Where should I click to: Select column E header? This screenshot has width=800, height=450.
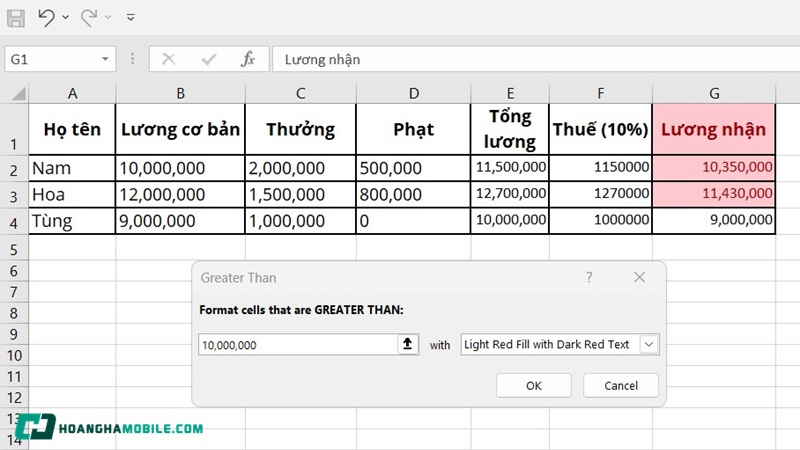pos(510,93)
